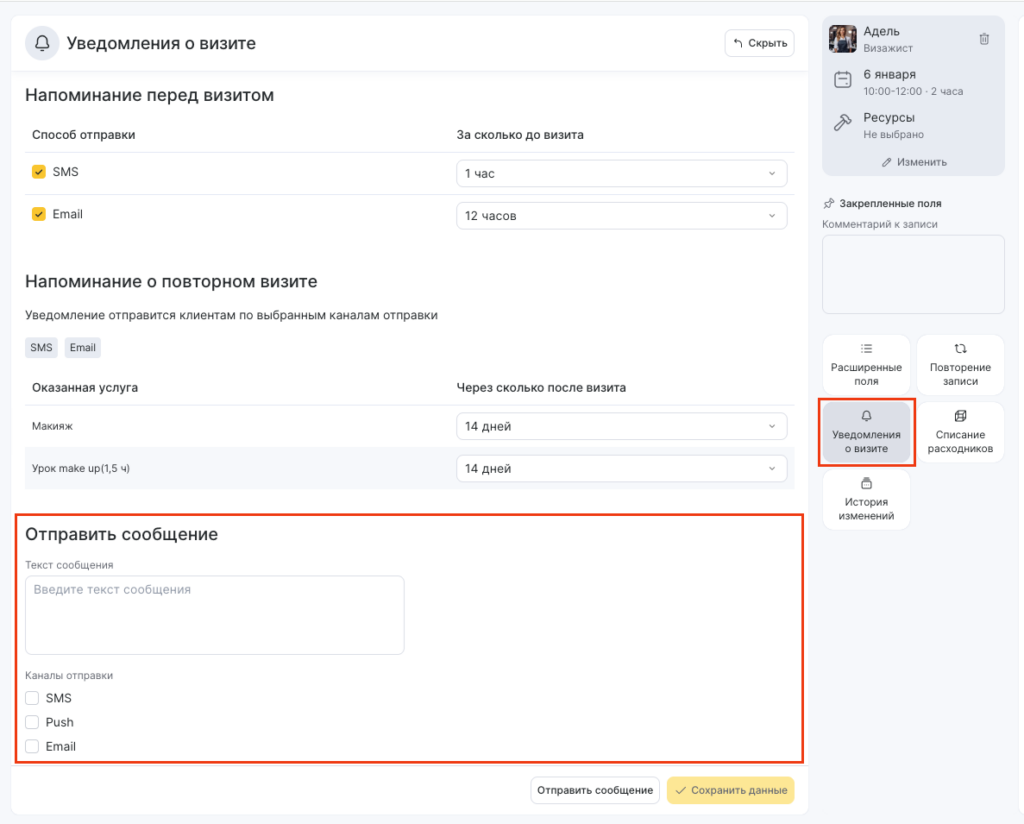Screen dimensions: 1024x824
Task: Enable Push channel for message
Action: point(32,722)
